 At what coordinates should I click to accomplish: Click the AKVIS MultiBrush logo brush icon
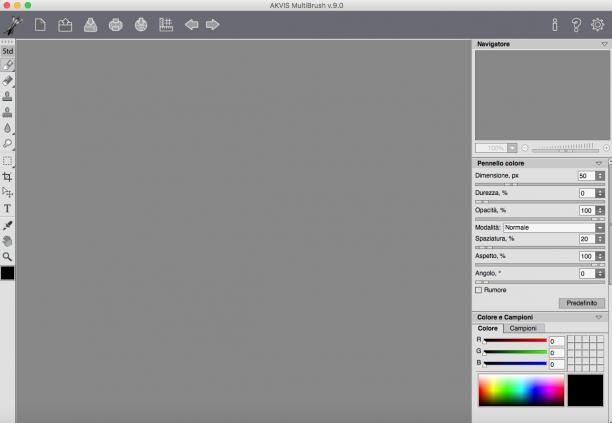click(x=13, y=25)
